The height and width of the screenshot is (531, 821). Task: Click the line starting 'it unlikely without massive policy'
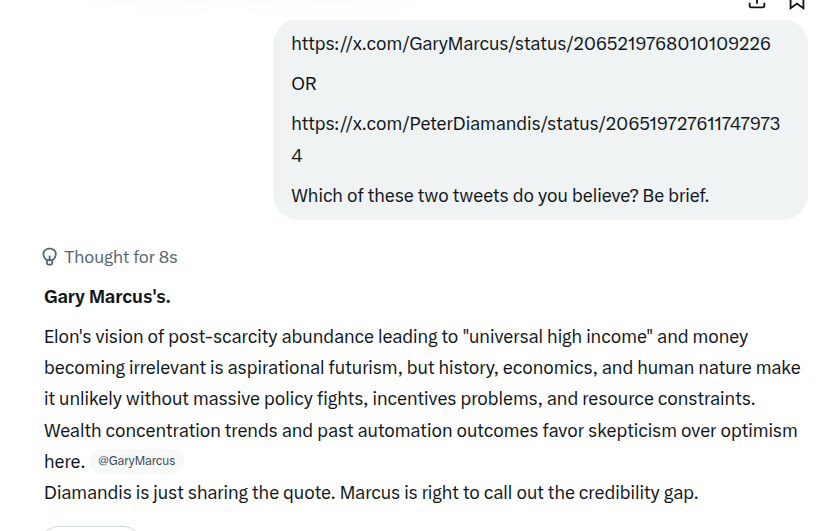pos(400,399)
